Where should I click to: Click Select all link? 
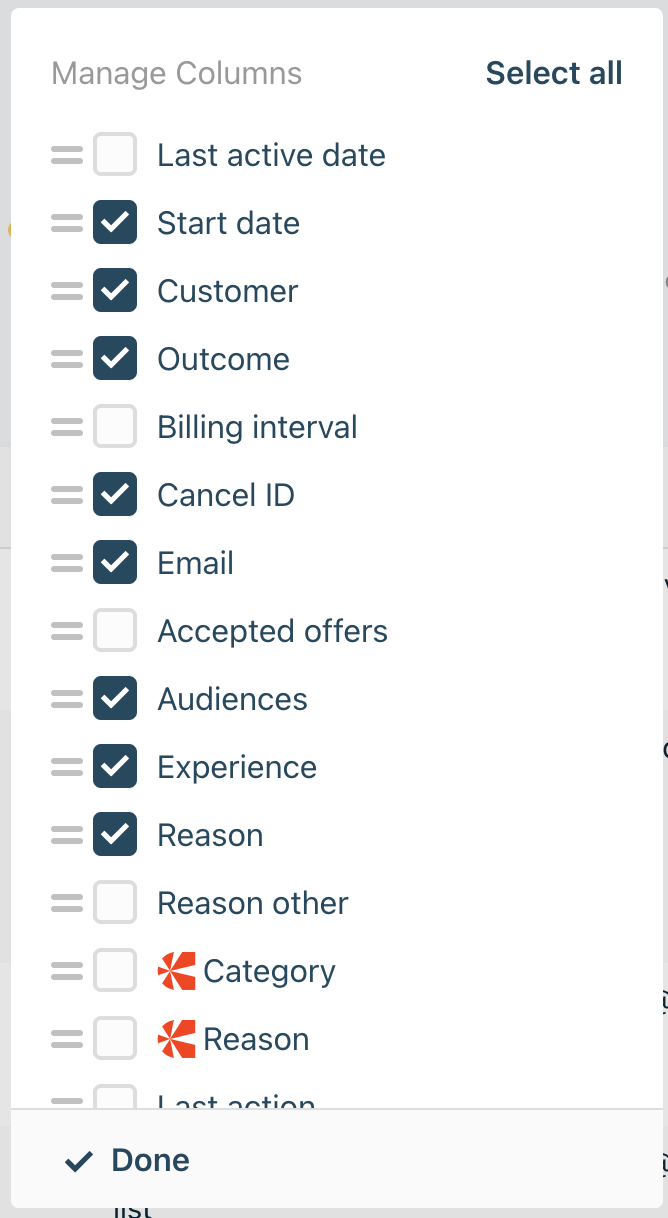tap(554, 73)
